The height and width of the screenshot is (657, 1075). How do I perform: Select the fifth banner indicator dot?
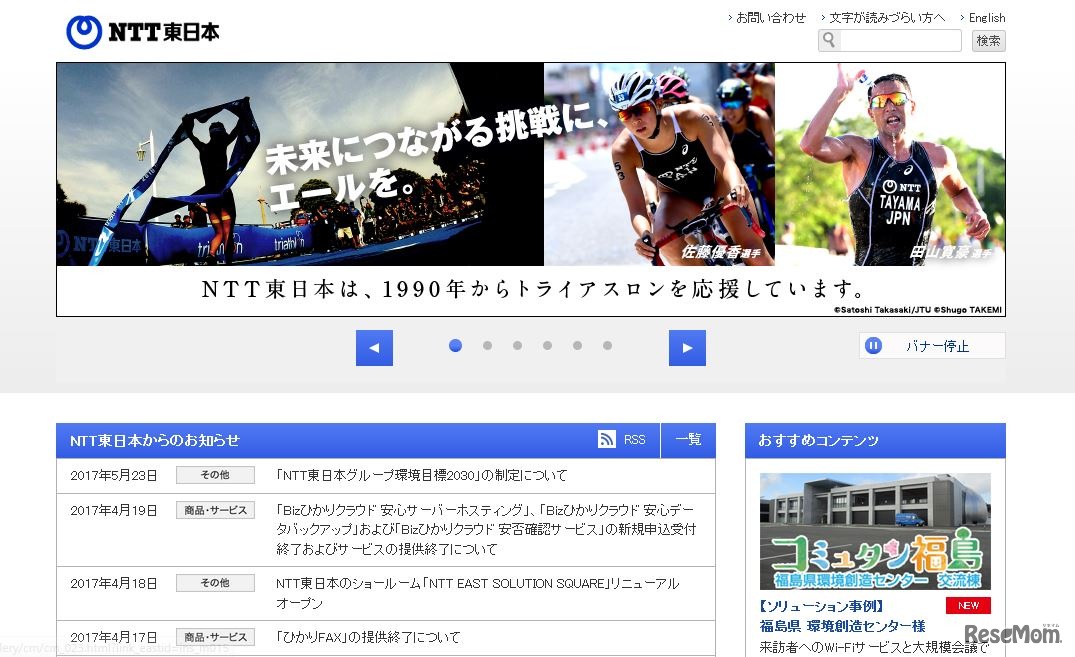[577, 346]
